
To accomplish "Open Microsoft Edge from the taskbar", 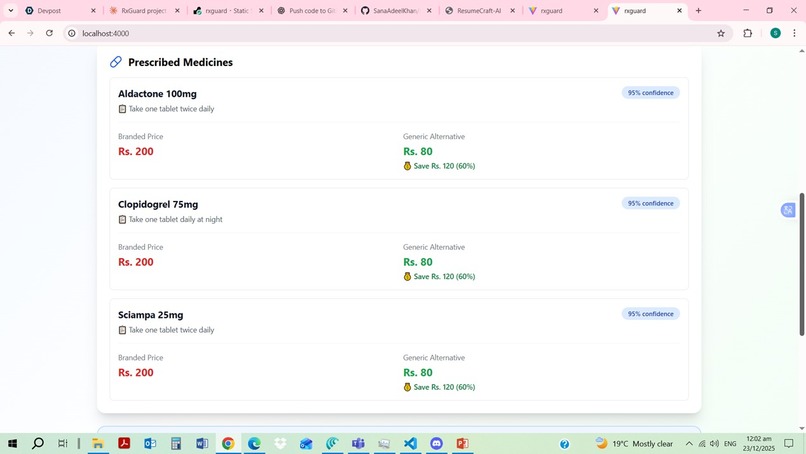I will click(x=254, y=443).
